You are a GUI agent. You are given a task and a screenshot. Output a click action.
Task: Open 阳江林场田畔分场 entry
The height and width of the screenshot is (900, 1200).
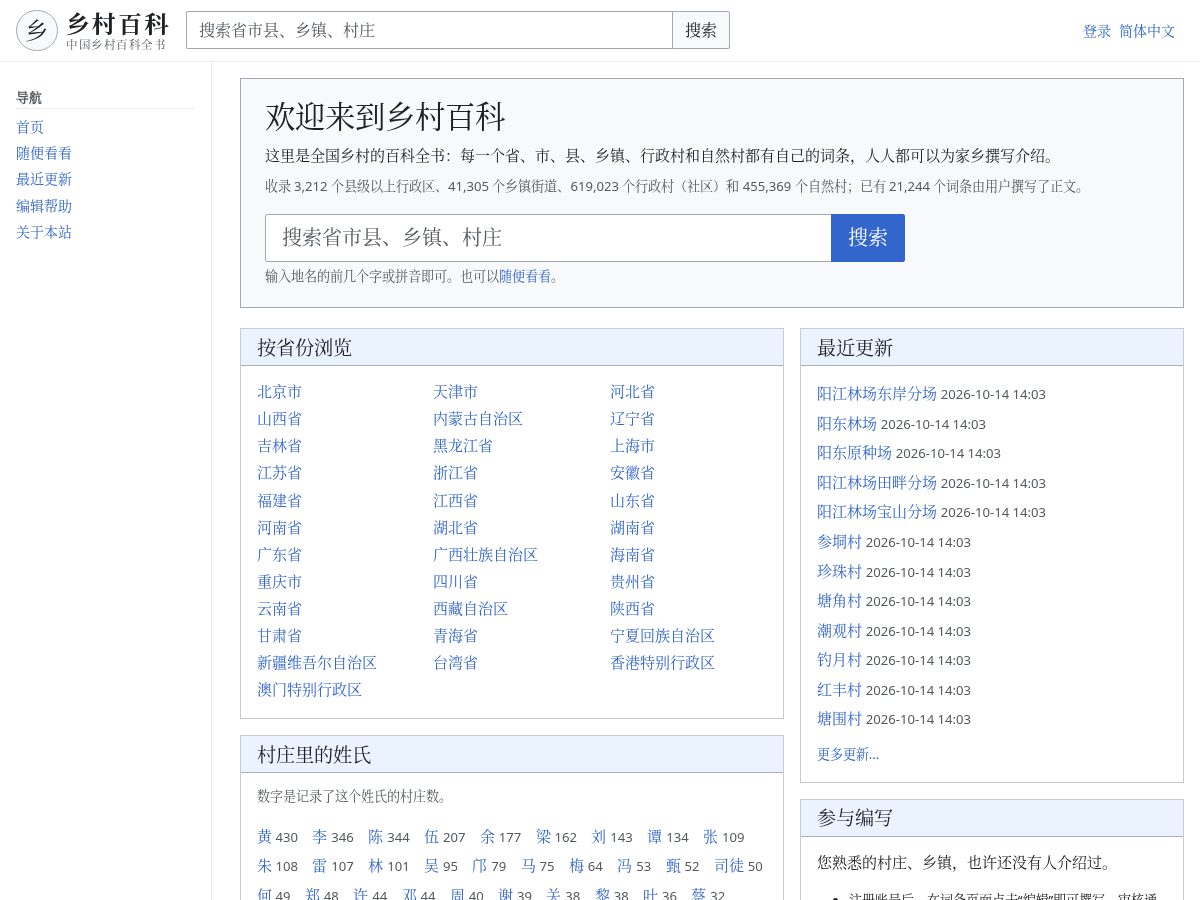[x=877, y=482]
